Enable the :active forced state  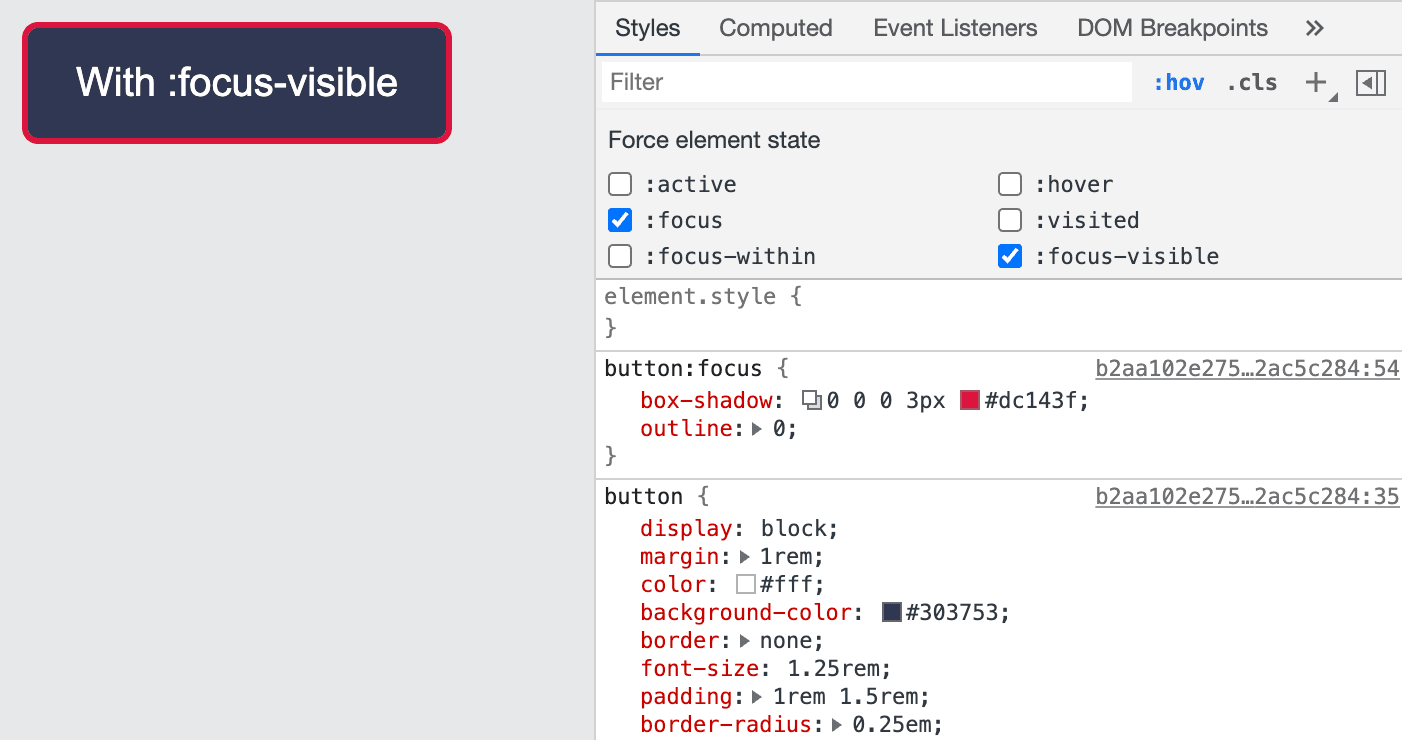point(620,184)
